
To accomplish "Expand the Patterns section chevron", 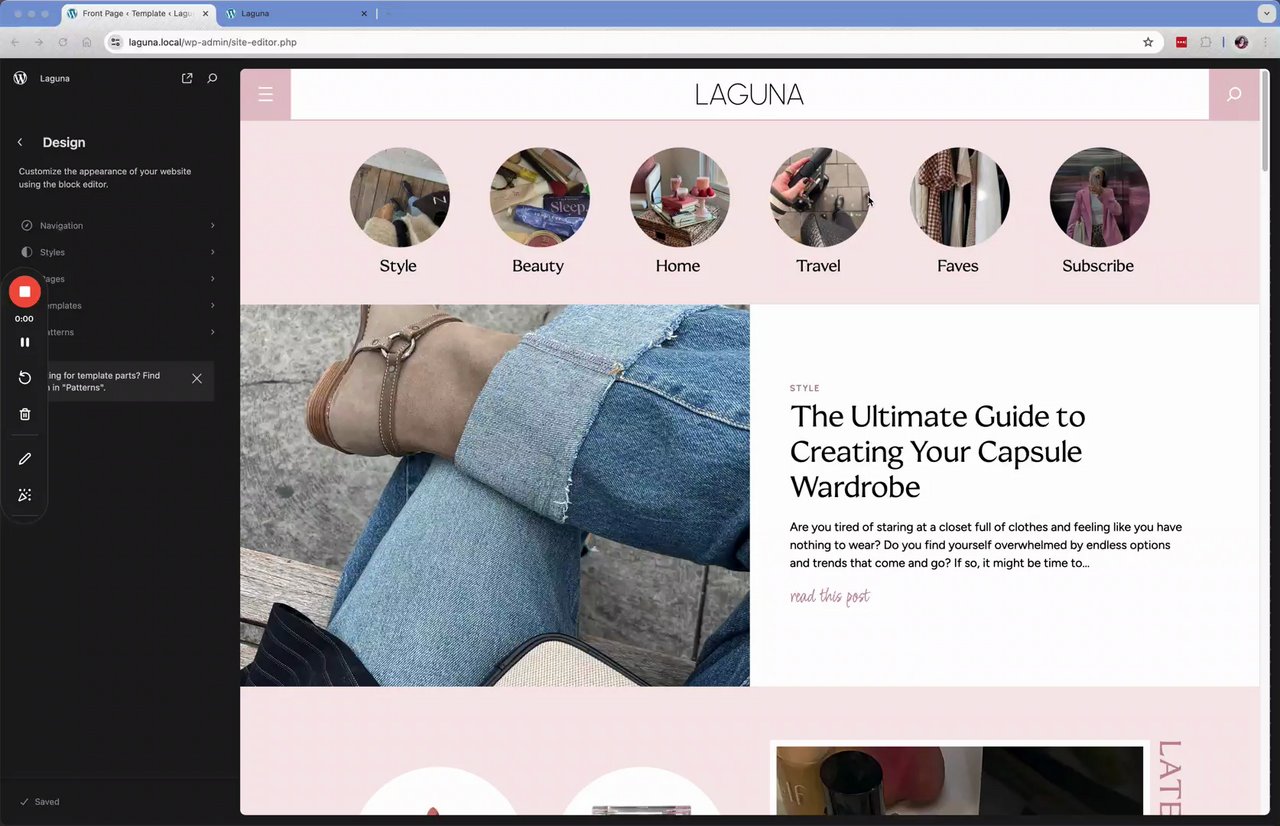I will (x=213, y=332).
